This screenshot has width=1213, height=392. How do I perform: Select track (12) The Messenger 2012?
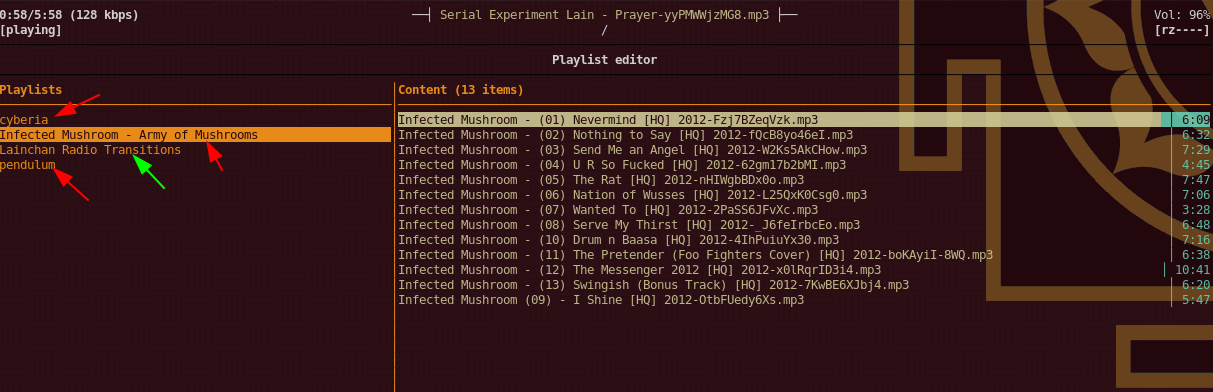click(639, 270)
